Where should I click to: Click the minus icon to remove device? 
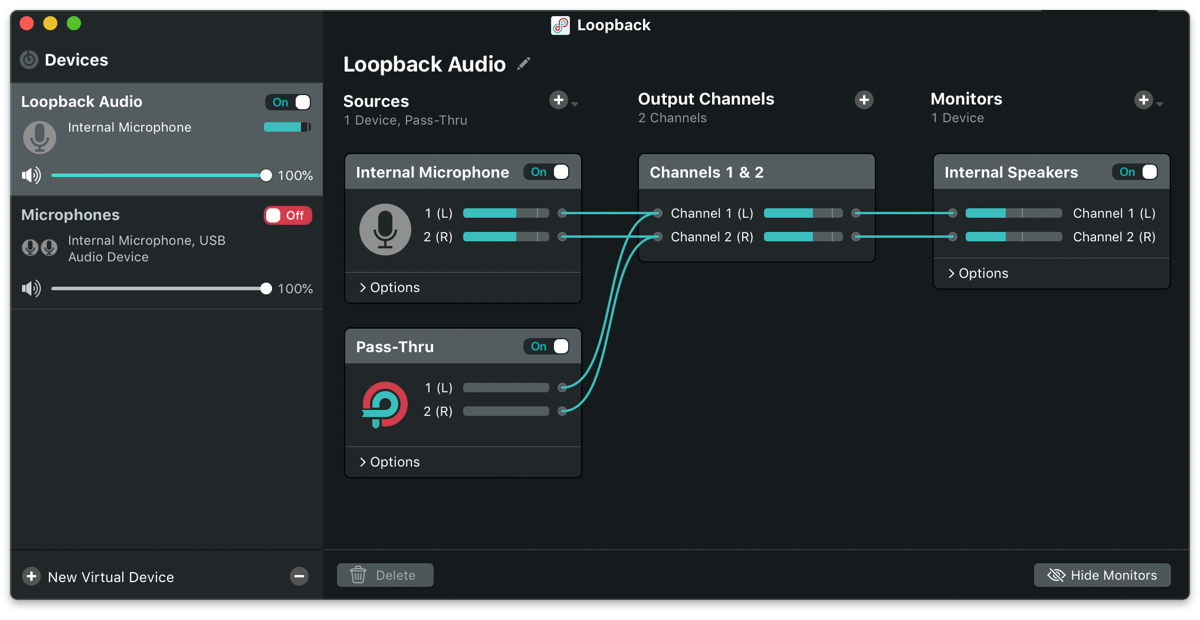tap(299, 576)
